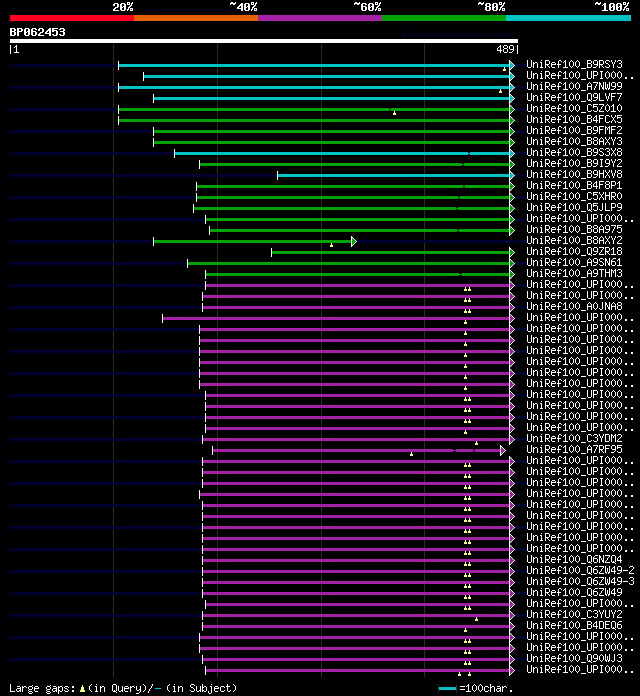
Task: Click the UniRef100_B4FCX5 label
Action: (x=574, y=119)
